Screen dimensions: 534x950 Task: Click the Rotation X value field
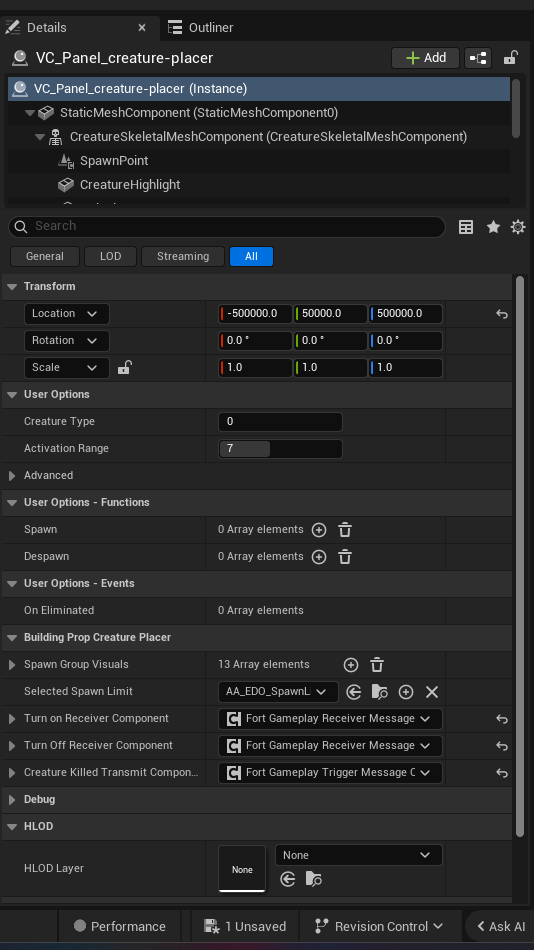tap(255, 340)
